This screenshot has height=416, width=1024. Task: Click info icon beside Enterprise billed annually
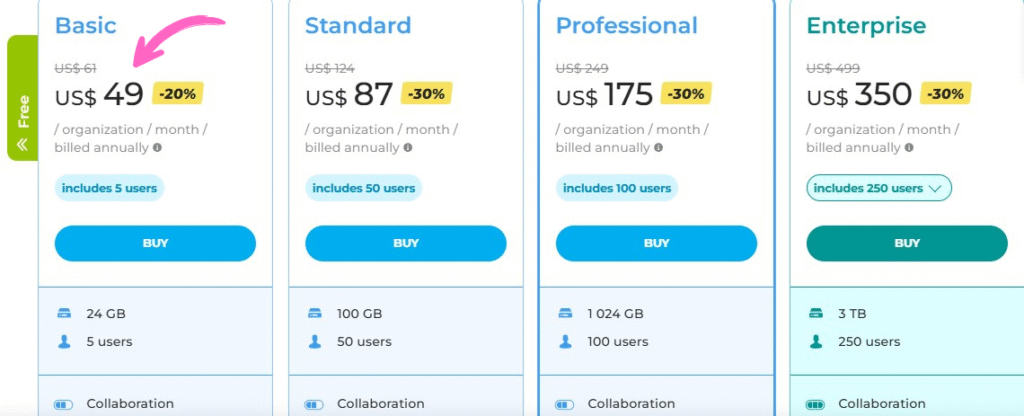[909, 148]
